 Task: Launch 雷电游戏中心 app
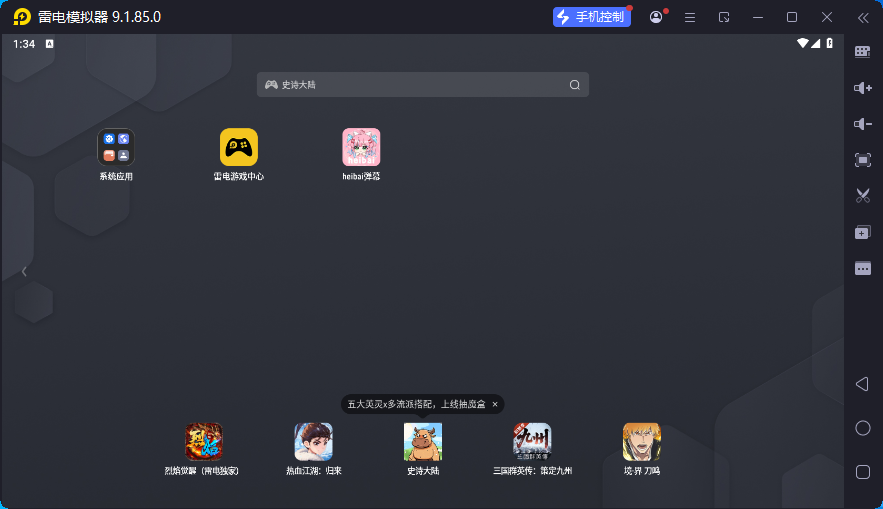(239, 147)
